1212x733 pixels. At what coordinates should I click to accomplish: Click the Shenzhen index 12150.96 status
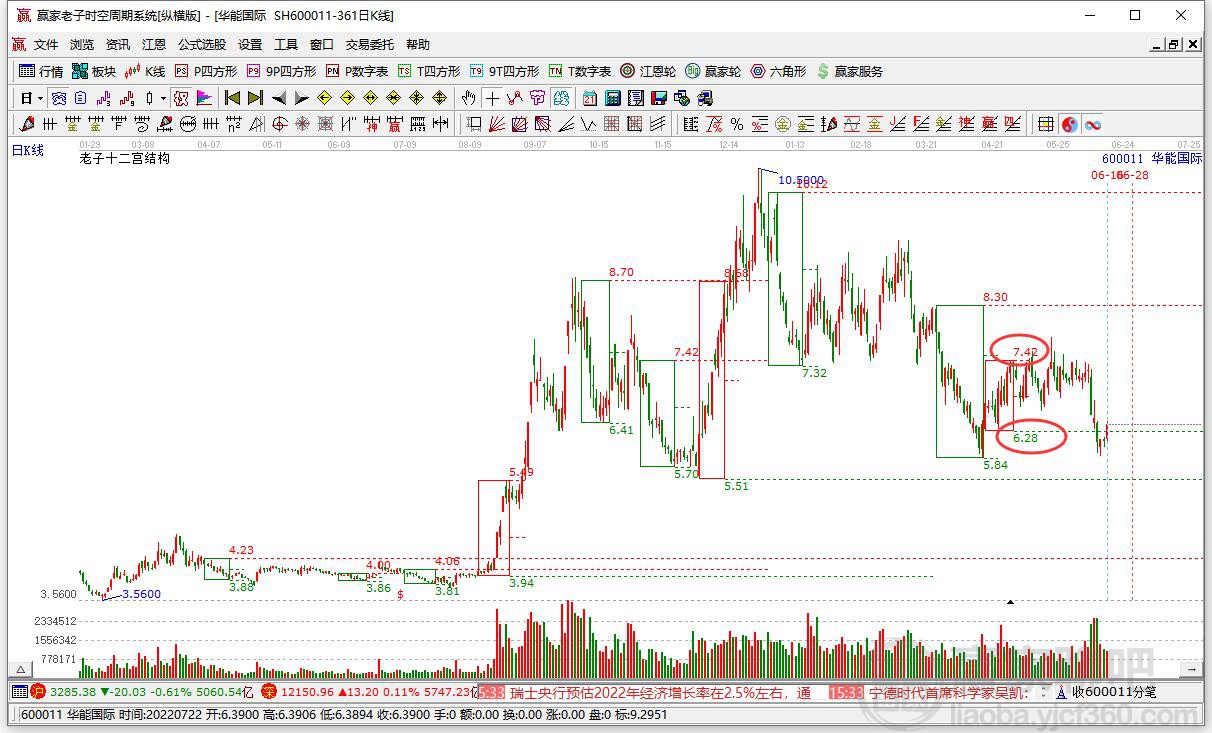370,692
